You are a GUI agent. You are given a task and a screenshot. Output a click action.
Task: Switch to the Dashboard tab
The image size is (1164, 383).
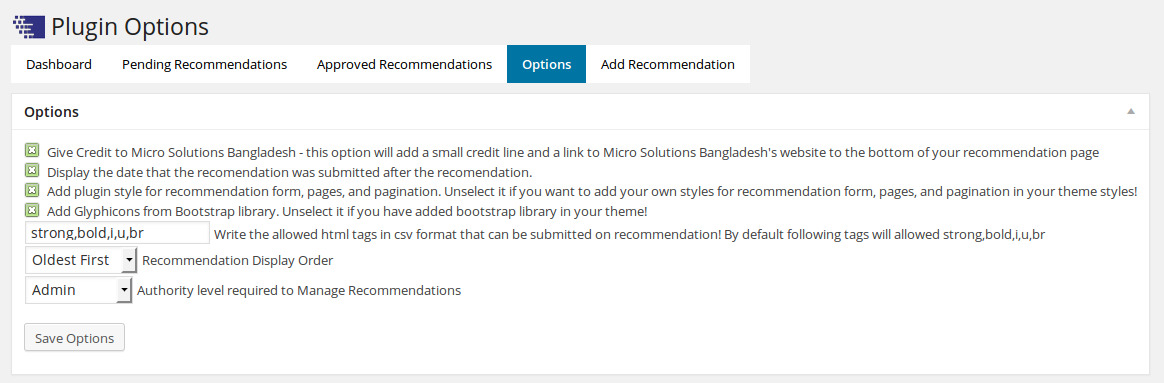click(59, 64)
